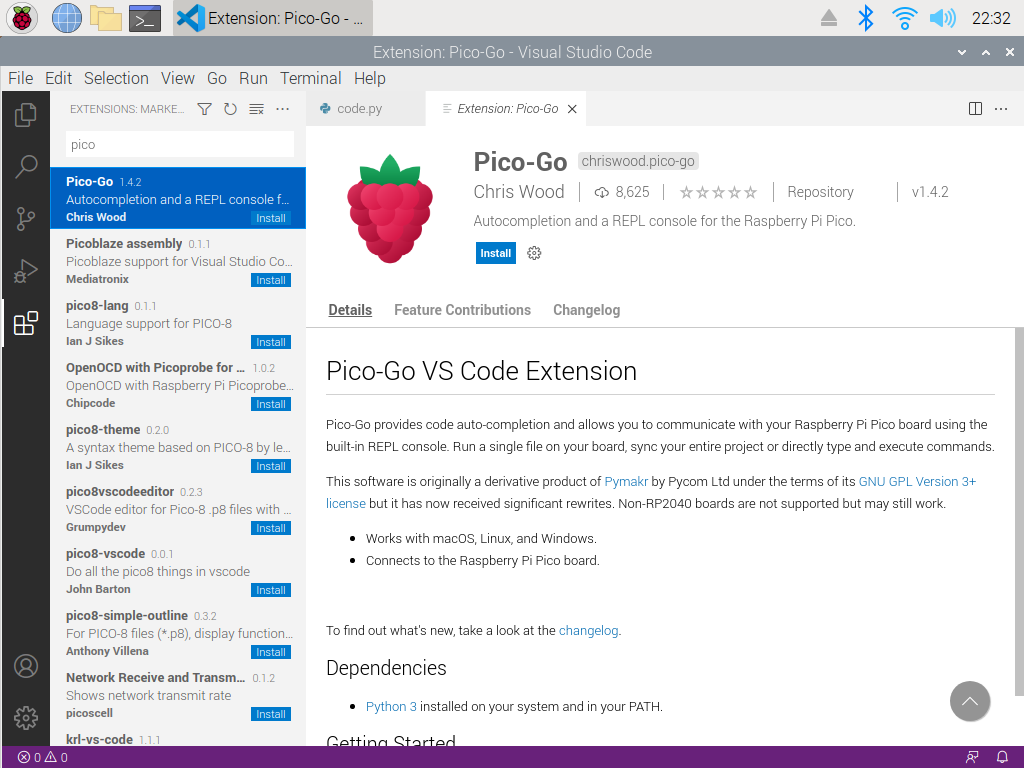Open the Edit menu
The width and height of the screenshot is (1024, 768).
click(58, 78)
